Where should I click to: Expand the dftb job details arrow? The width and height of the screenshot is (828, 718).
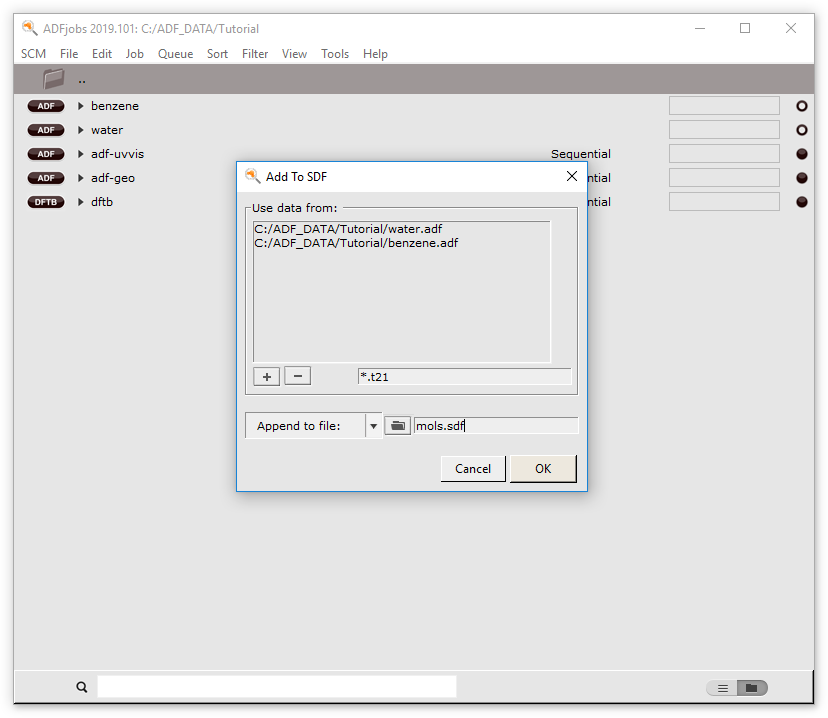click(x=81, y=202)
